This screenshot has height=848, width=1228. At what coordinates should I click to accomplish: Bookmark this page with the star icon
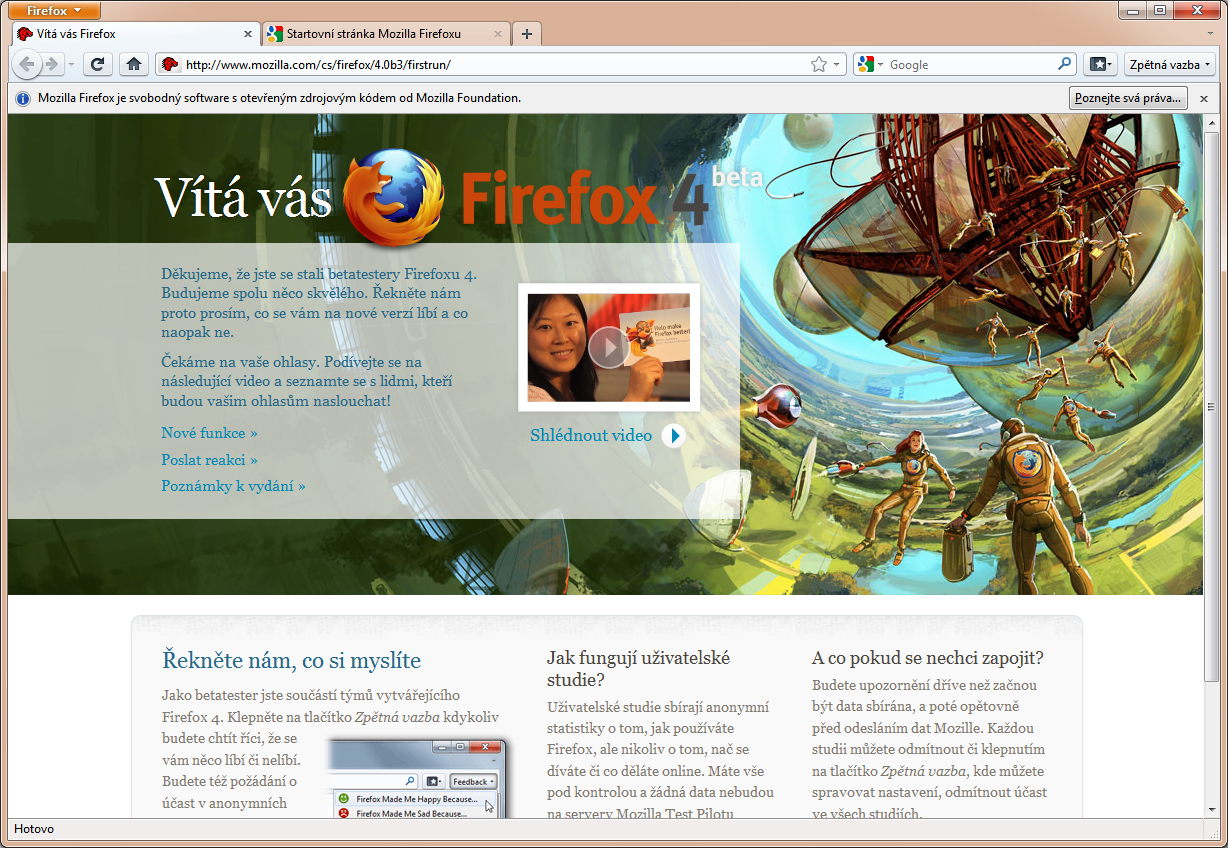[819, 64]
